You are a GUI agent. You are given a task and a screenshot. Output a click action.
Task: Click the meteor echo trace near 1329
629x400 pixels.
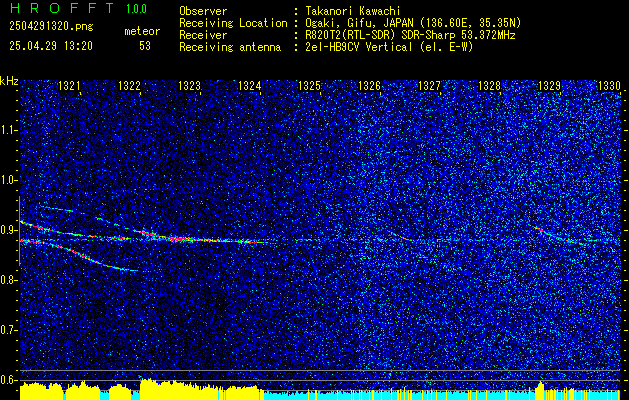tap(560, 236)
